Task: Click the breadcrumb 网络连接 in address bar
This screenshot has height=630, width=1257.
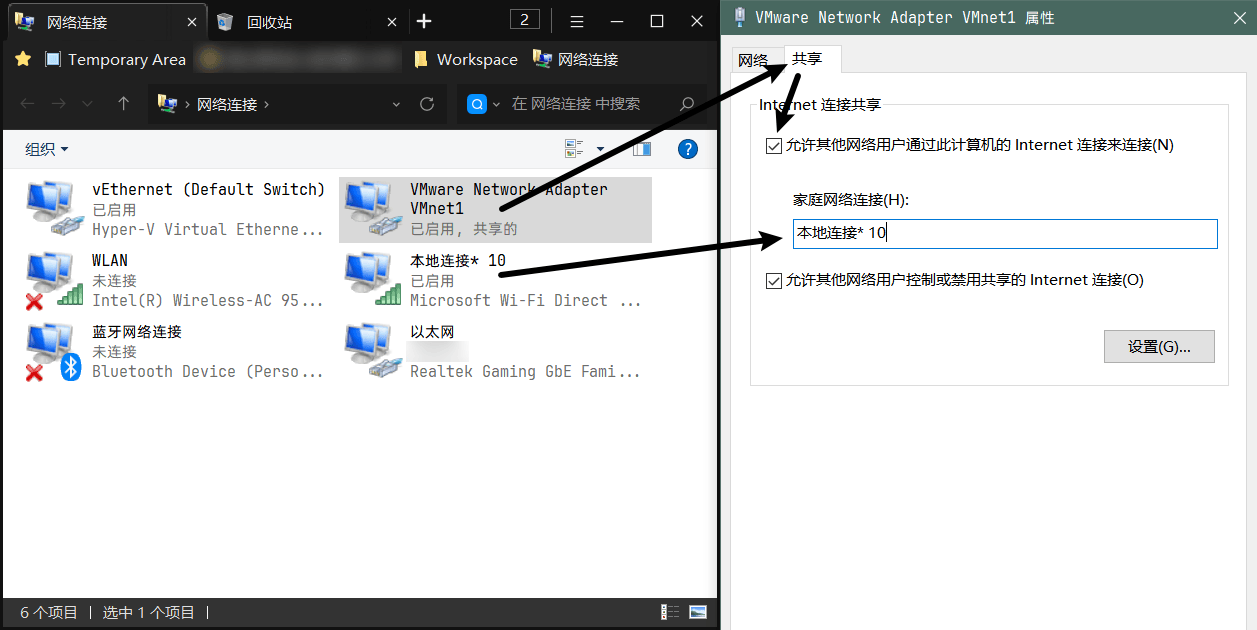Action: (x=227, y=104)
